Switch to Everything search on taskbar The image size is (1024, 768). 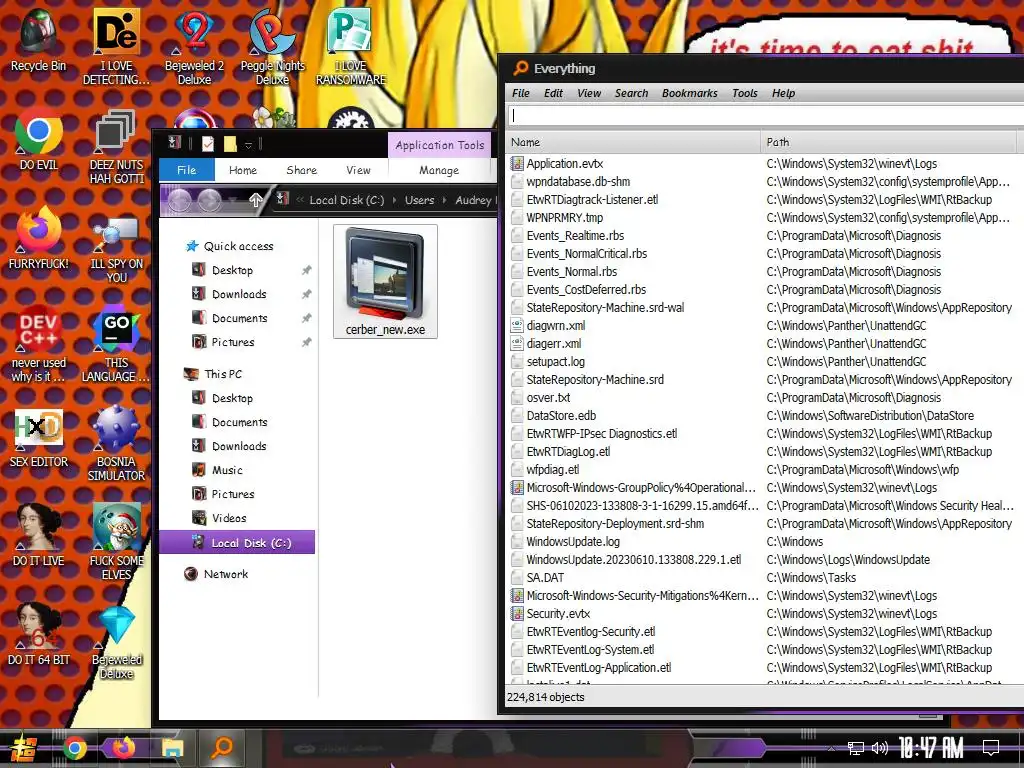pos(222,748)
